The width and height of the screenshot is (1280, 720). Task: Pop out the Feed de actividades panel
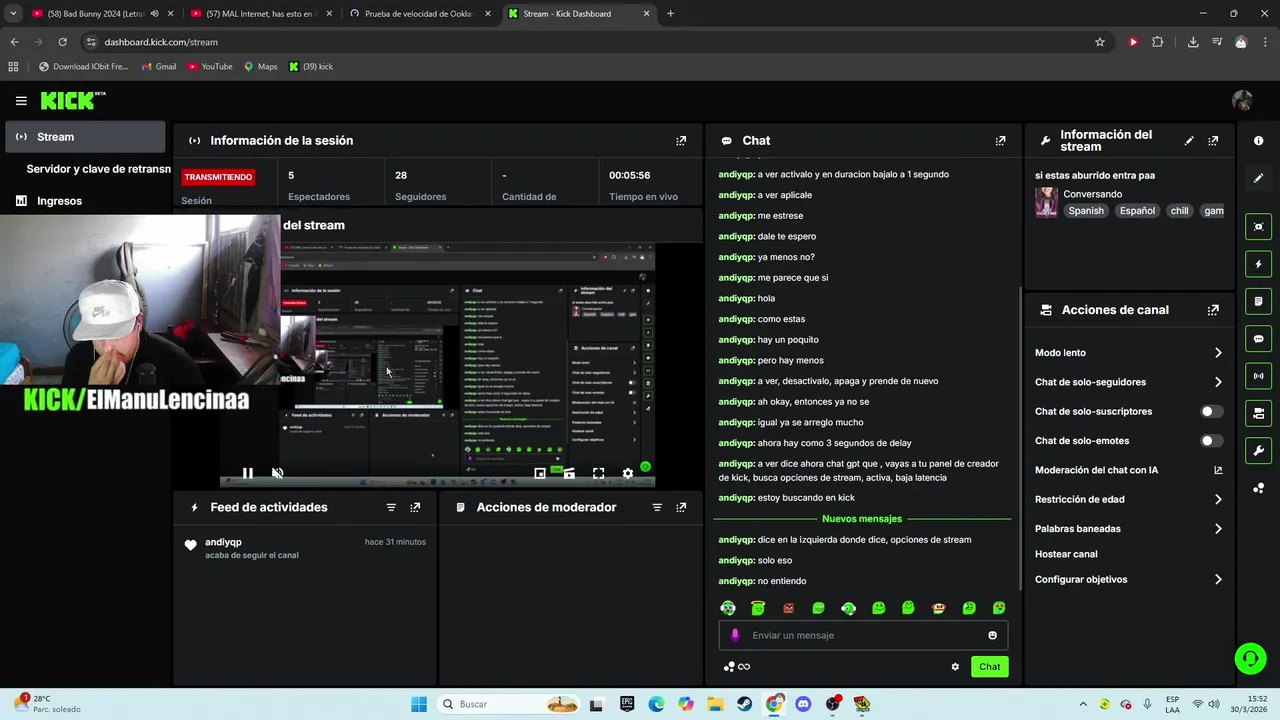[415, 508]
